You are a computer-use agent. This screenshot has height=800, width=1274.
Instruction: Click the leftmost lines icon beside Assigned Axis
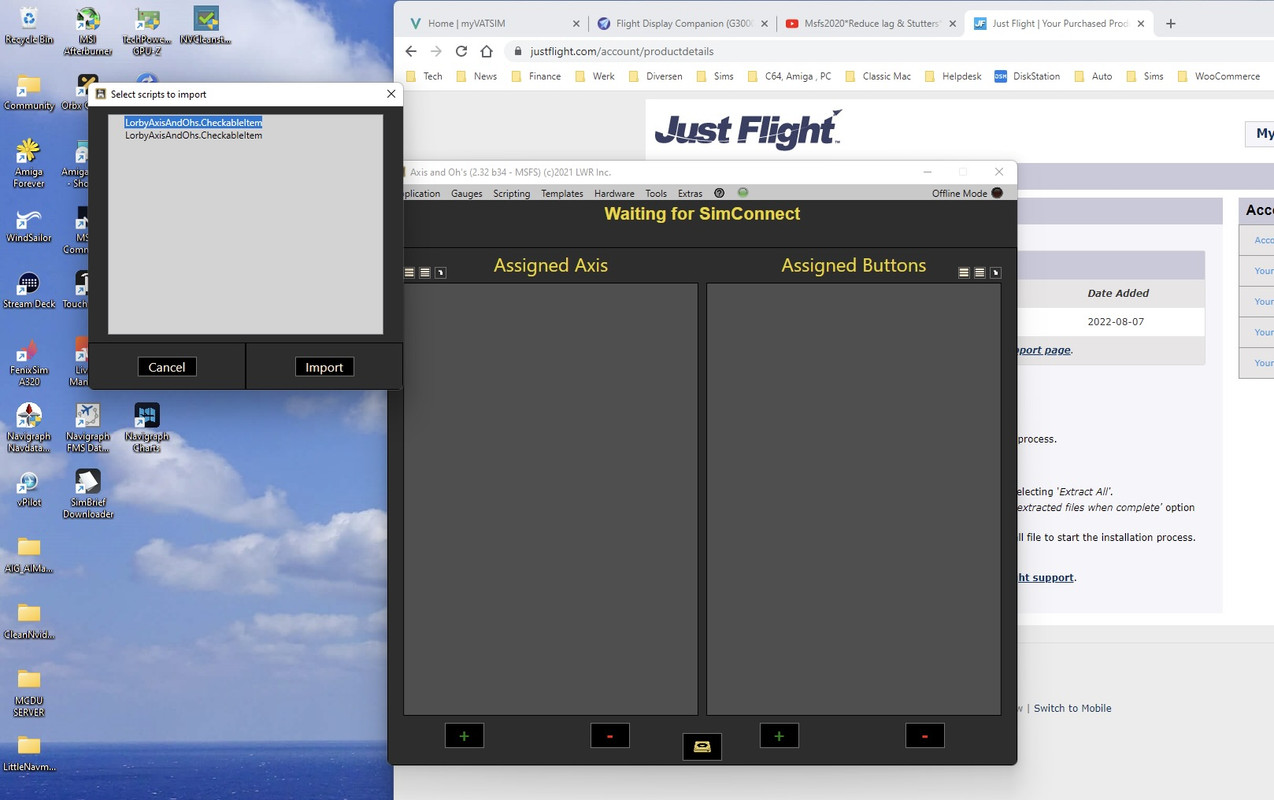[x=409, y=272]
